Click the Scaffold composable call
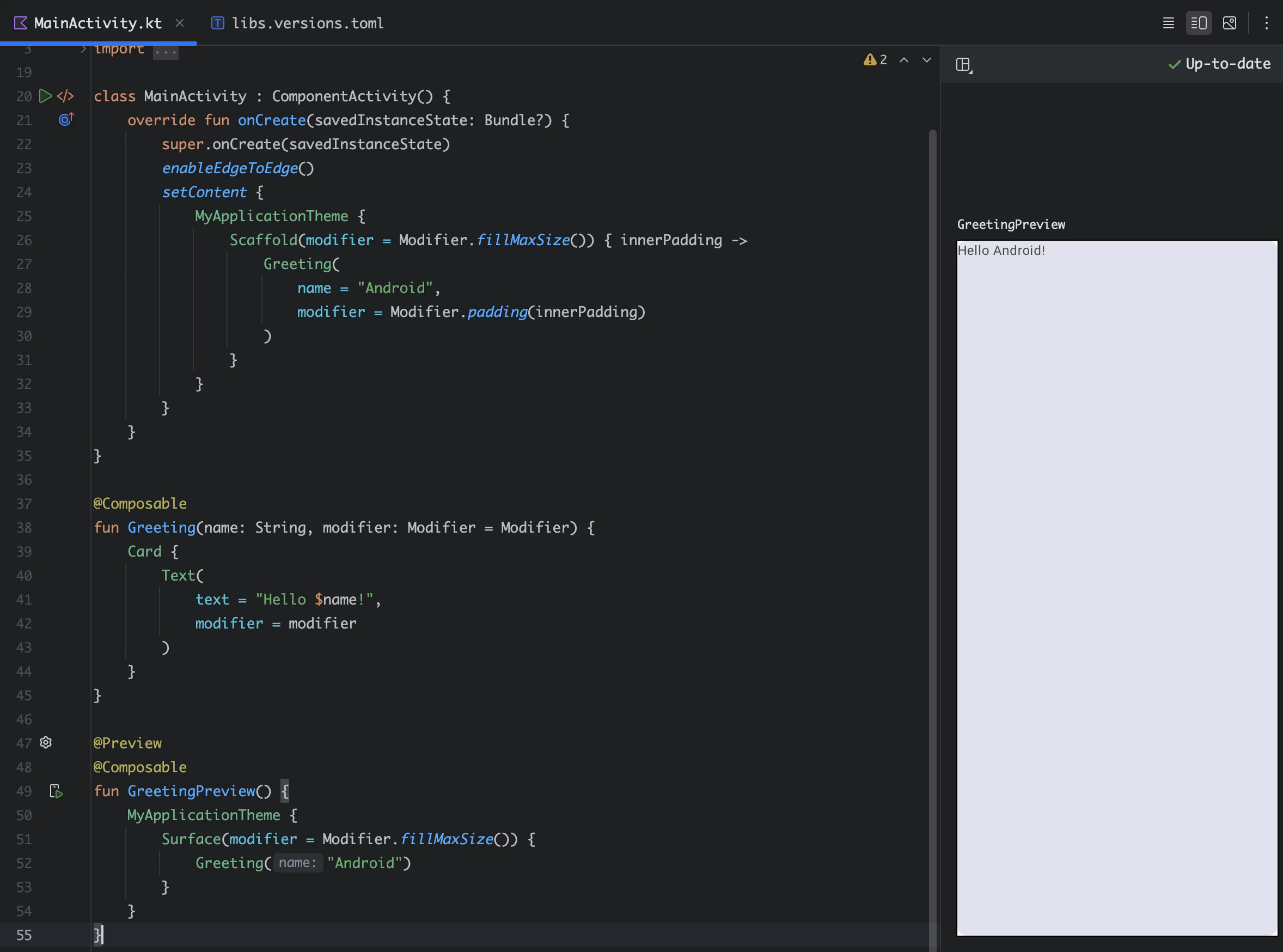The image size is (1283, 952). pyautogui.click(x=263, y=240)
